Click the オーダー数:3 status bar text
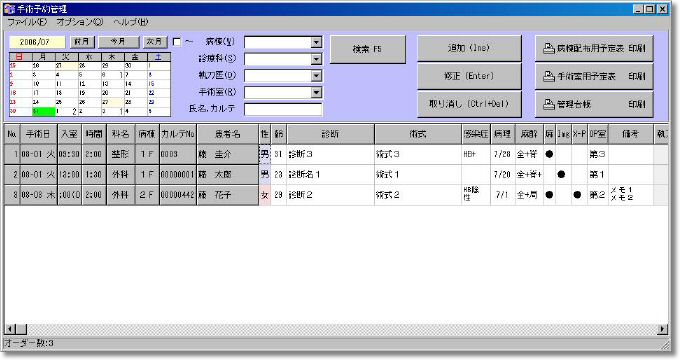The width and height of the screenshot is (680, 360). tap(29, 343)
